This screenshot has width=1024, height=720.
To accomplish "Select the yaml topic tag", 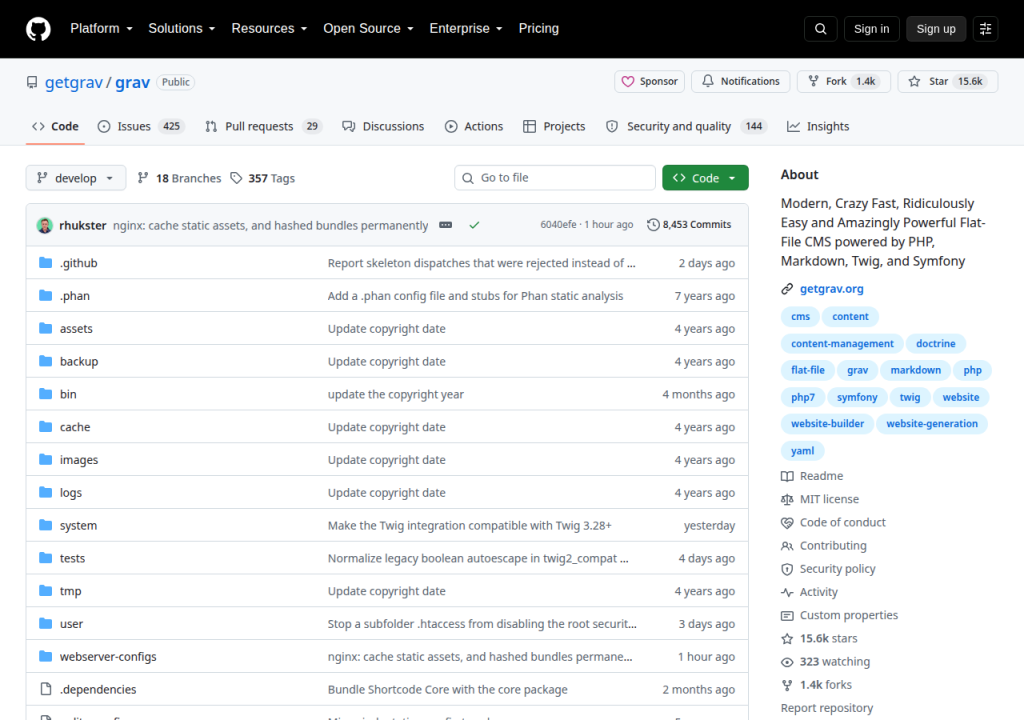I will (802, 451).
